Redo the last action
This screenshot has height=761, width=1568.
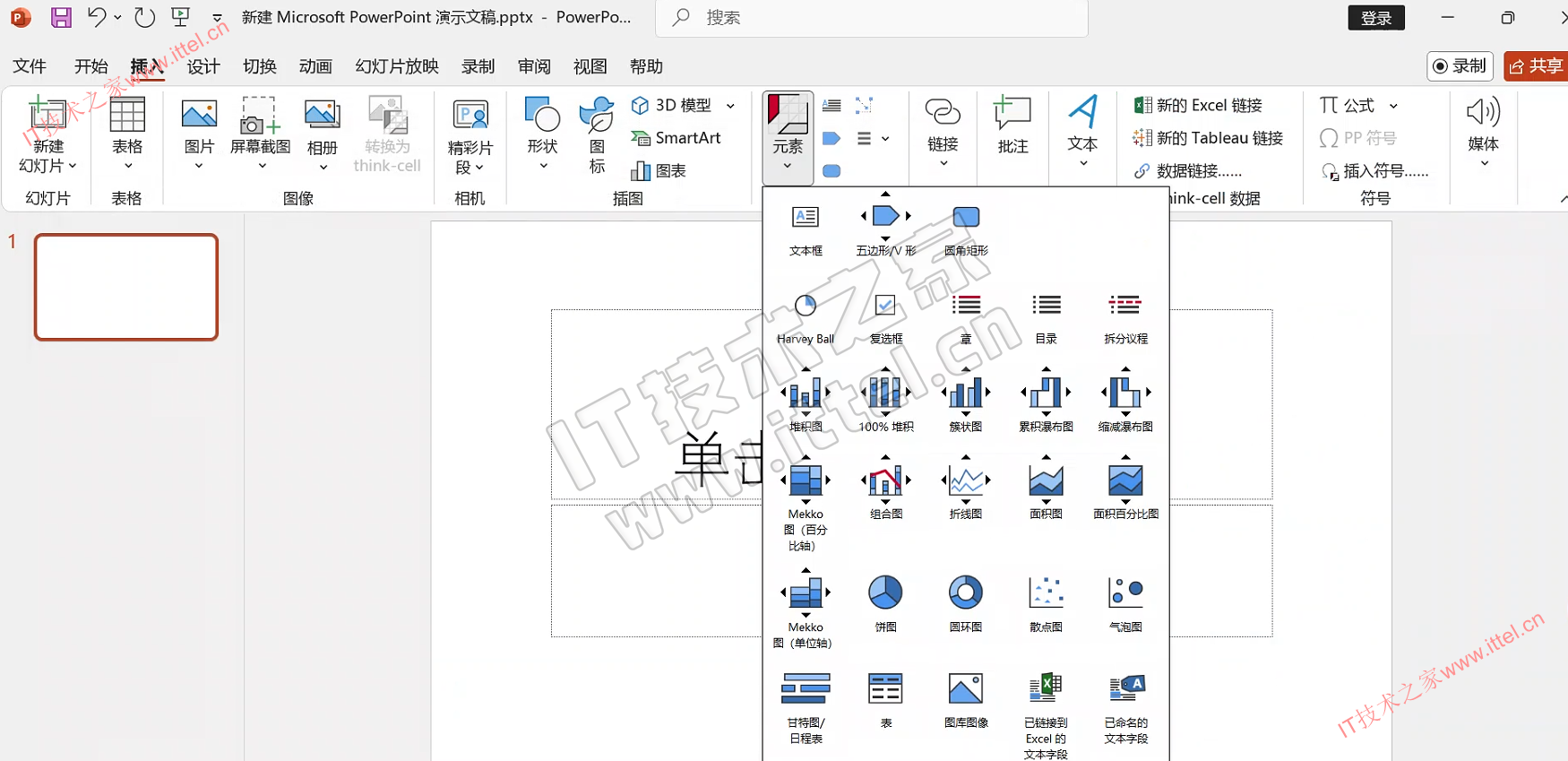(x=144, y=17)
